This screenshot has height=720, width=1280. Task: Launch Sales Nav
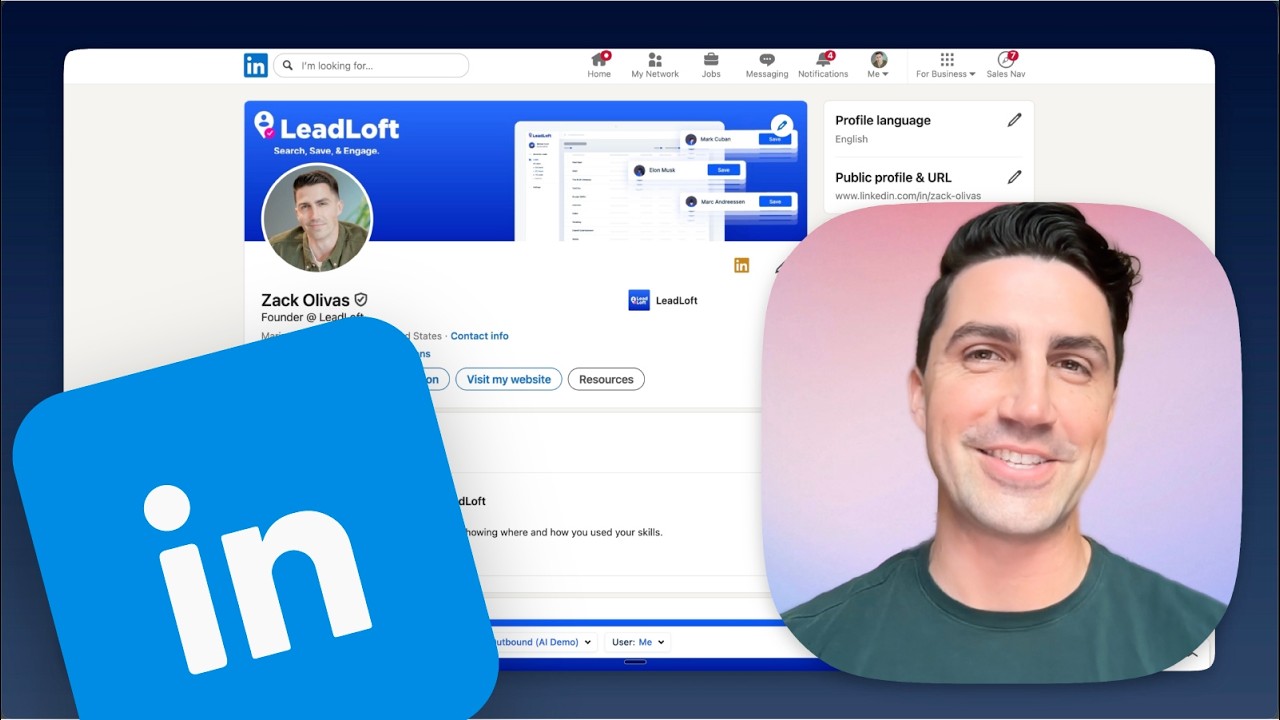tap(1006, 66)
